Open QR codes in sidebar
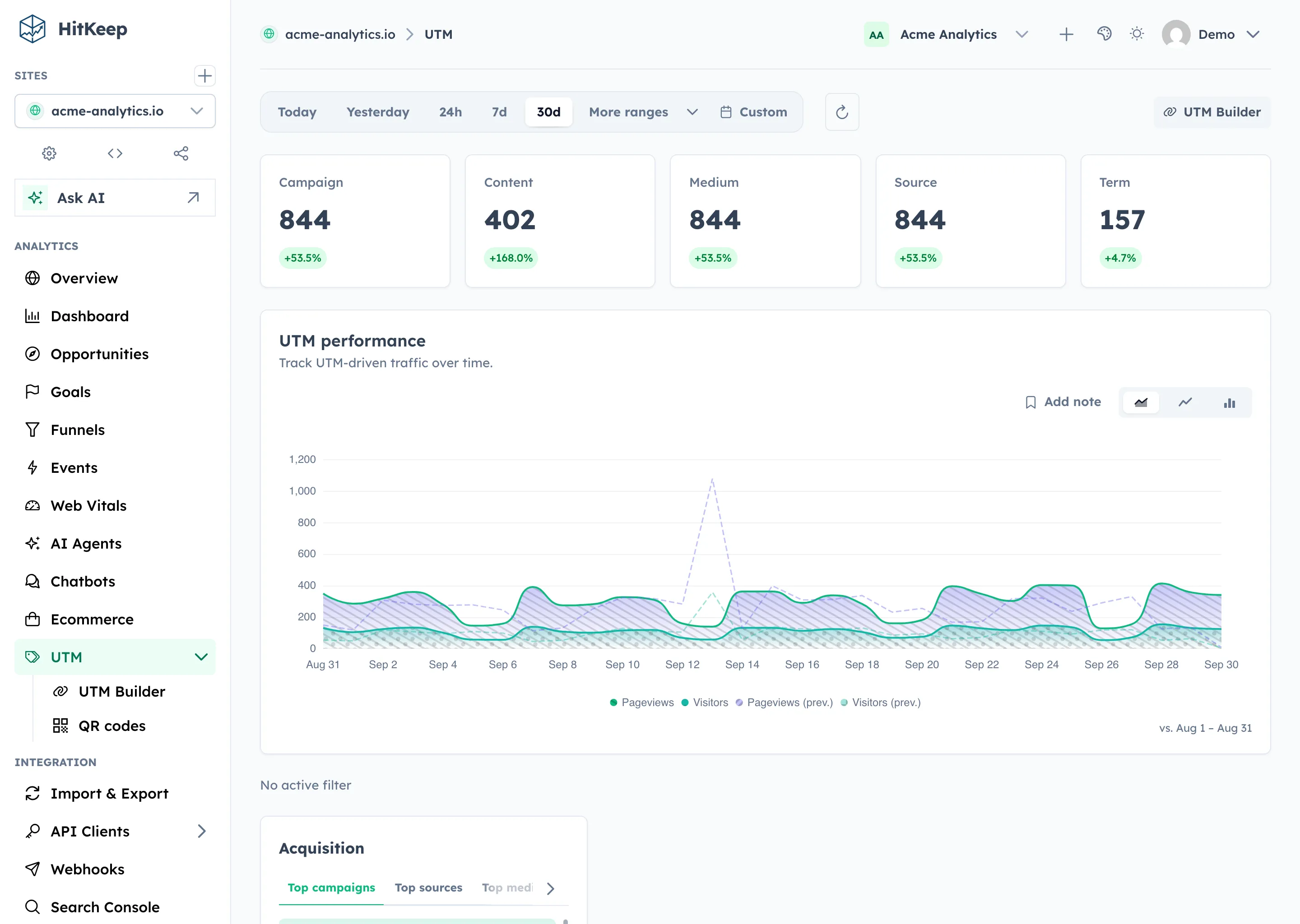Viewport: 1300px width, 924px height. pyautogui.click(x=112, y=726)
